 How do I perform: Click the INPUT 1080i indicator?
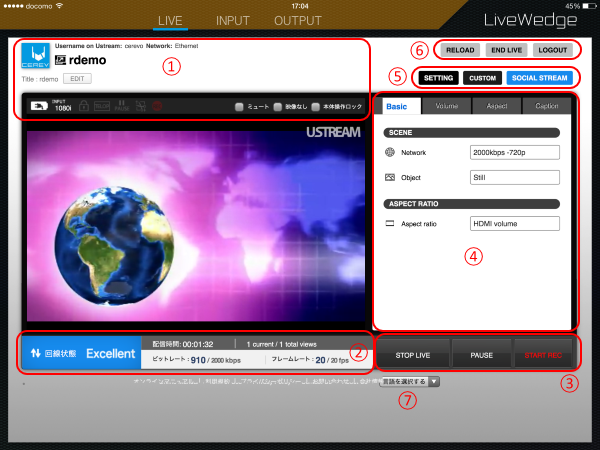click(x=62, y=106)
